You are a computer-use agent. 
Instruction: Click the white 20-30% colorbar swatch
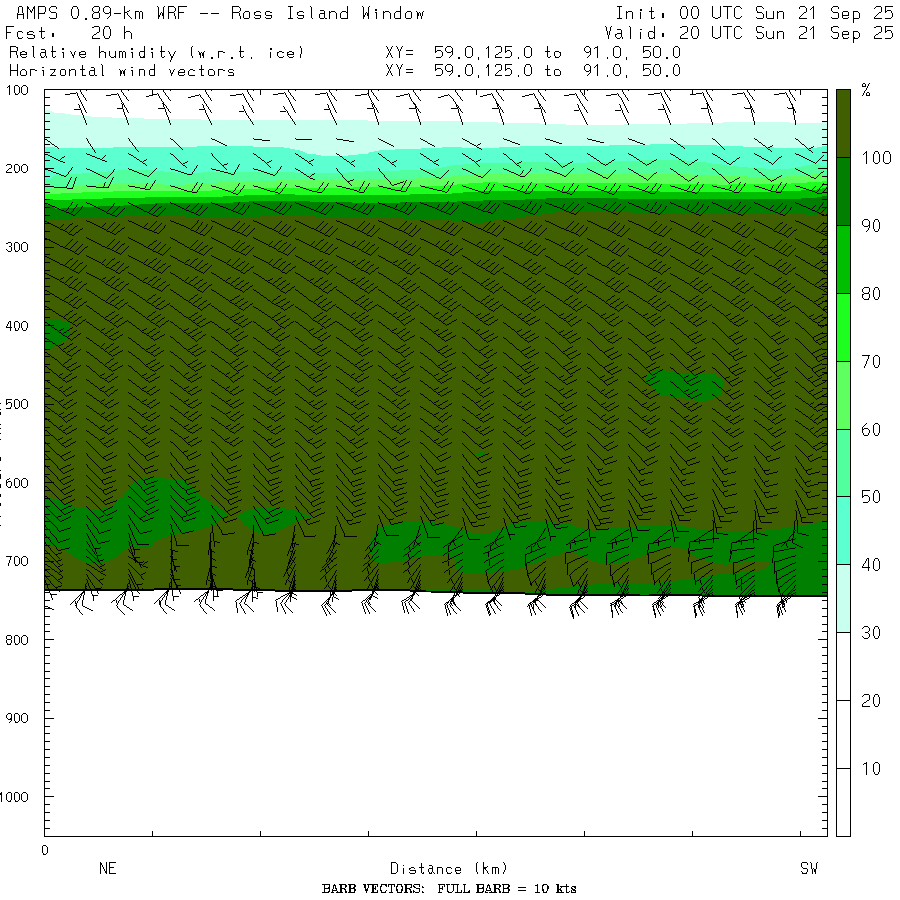click(843, 666)
